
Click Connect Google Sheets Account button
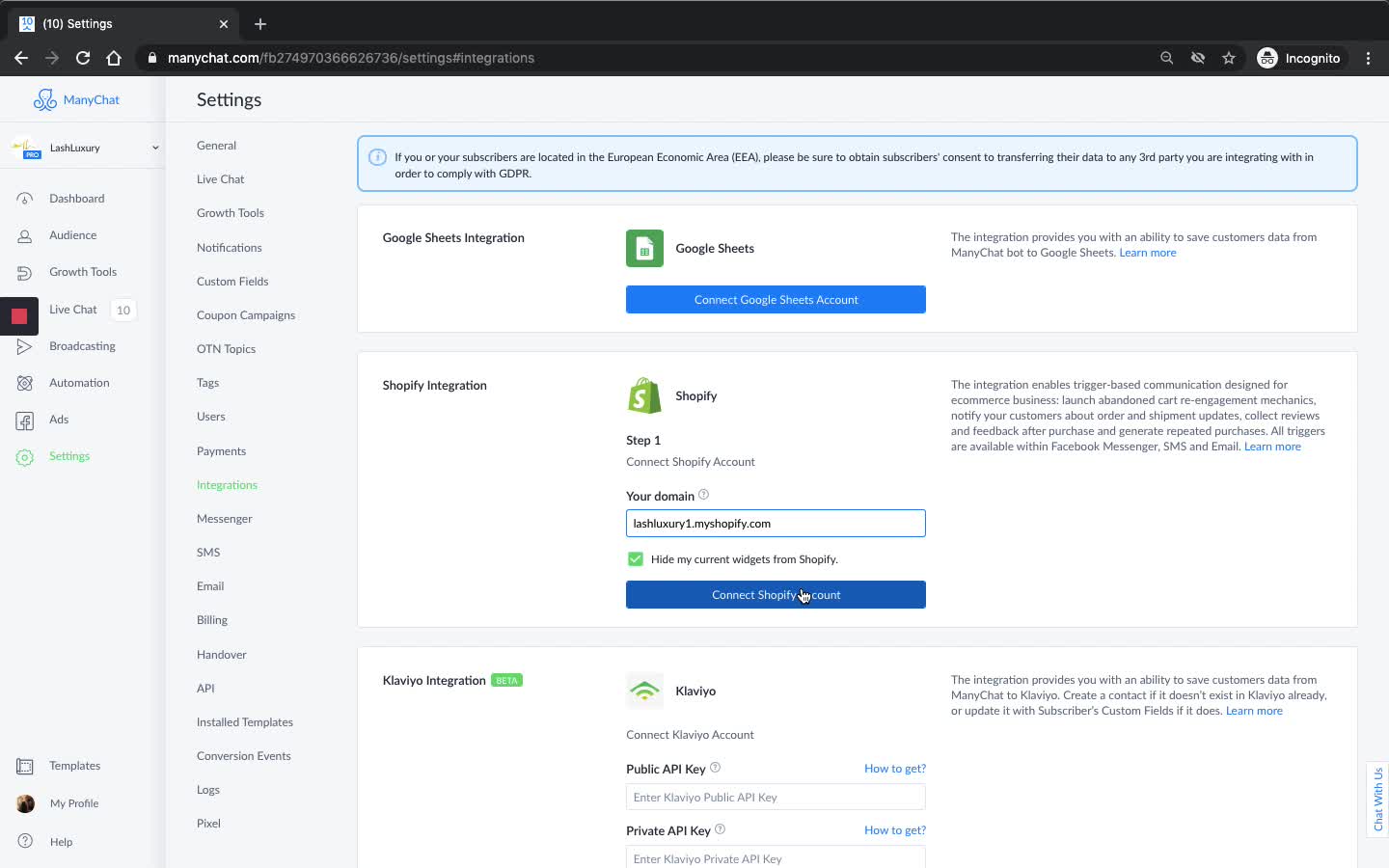coord(776,300)
